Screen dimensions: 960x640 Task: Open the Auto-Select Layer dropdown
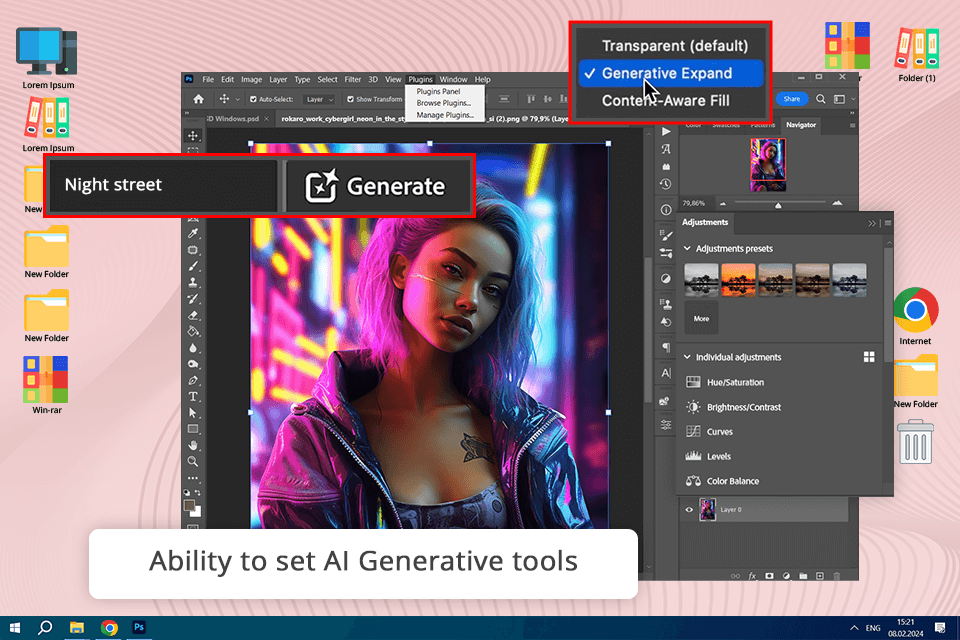tap(319, 99)
